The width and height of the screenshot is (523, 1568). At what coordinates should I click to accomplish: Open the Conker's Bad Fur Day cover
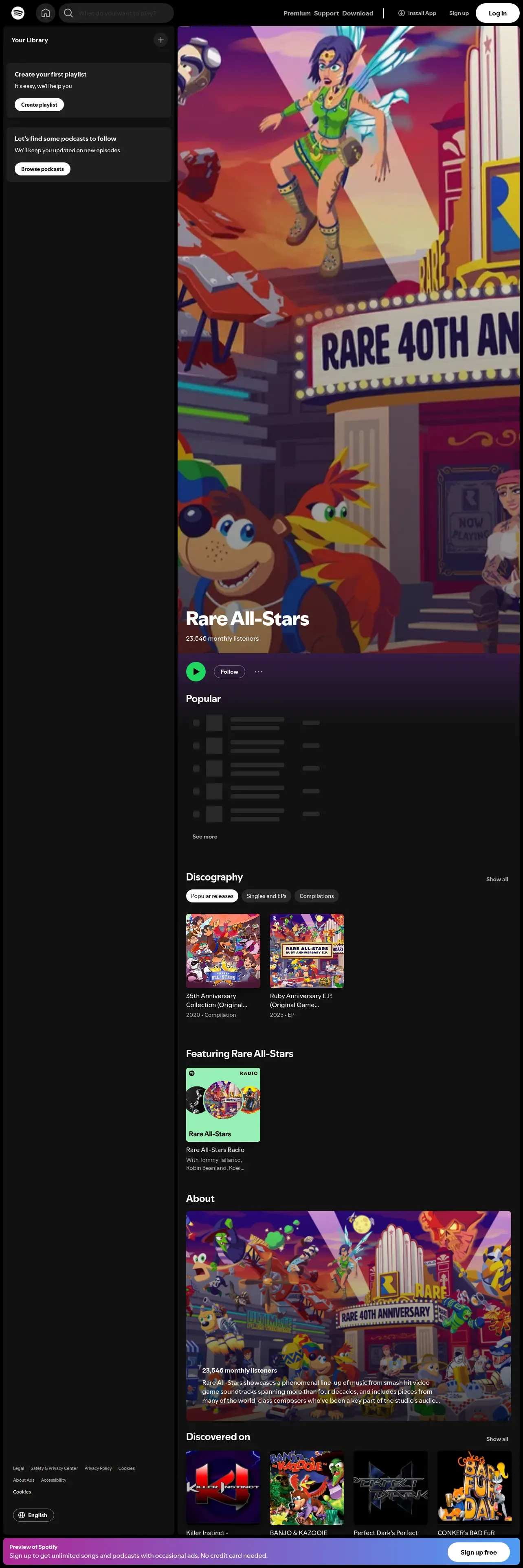tap(474, 1488)
